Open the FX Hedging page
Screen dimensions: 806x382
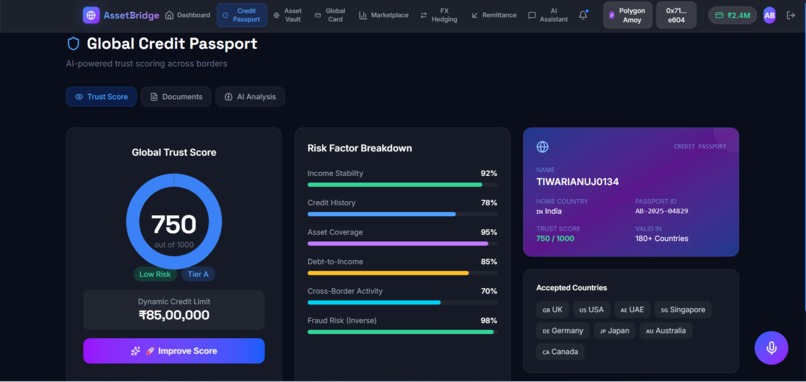pos(438,15)
